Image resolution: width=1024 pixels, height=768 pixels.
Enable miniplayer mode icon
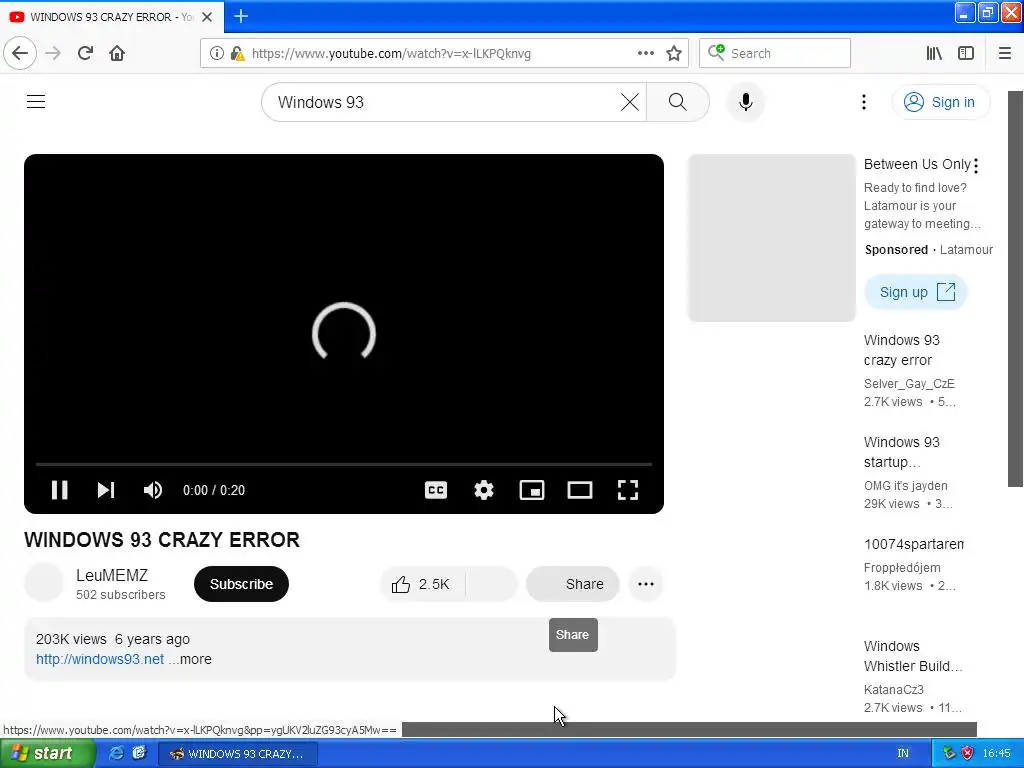point(532,490)
